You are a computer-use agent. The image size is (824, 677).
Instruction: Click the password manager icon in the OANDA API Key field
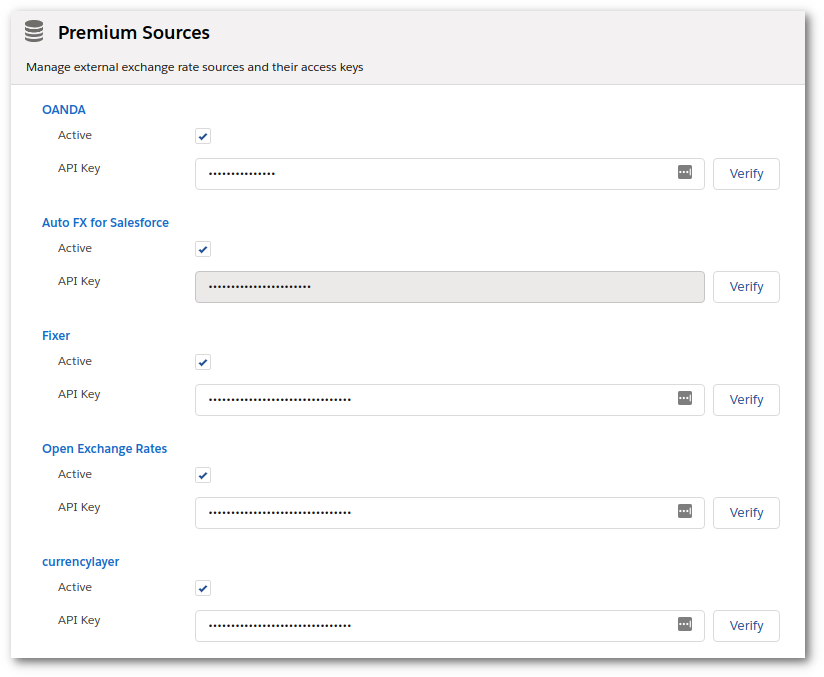click(x=684, y=172)
